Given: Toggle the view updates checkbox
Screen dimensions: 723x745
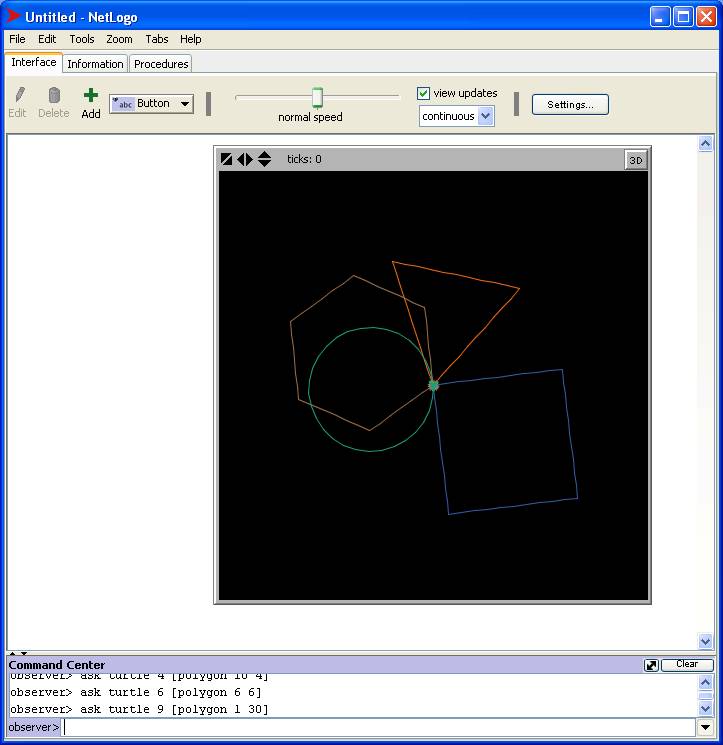Looking at the screenshot, I should tap(423, 93).
